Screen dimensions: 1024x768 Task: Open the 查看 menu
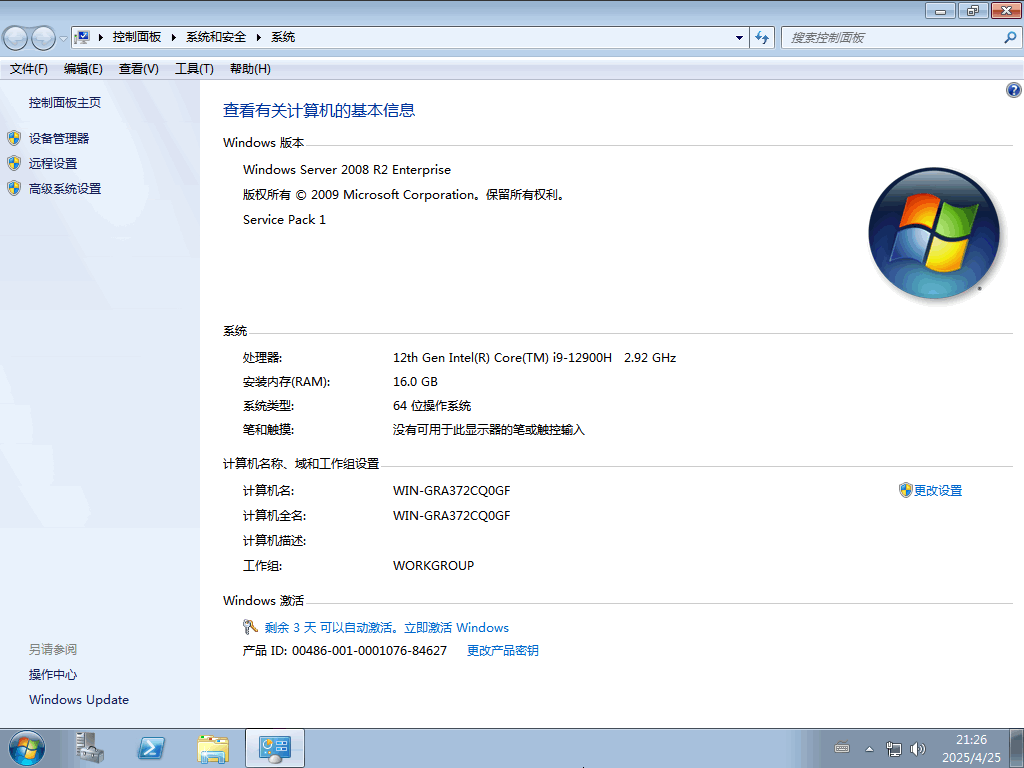pyautogui.click(x=136, y=68)
